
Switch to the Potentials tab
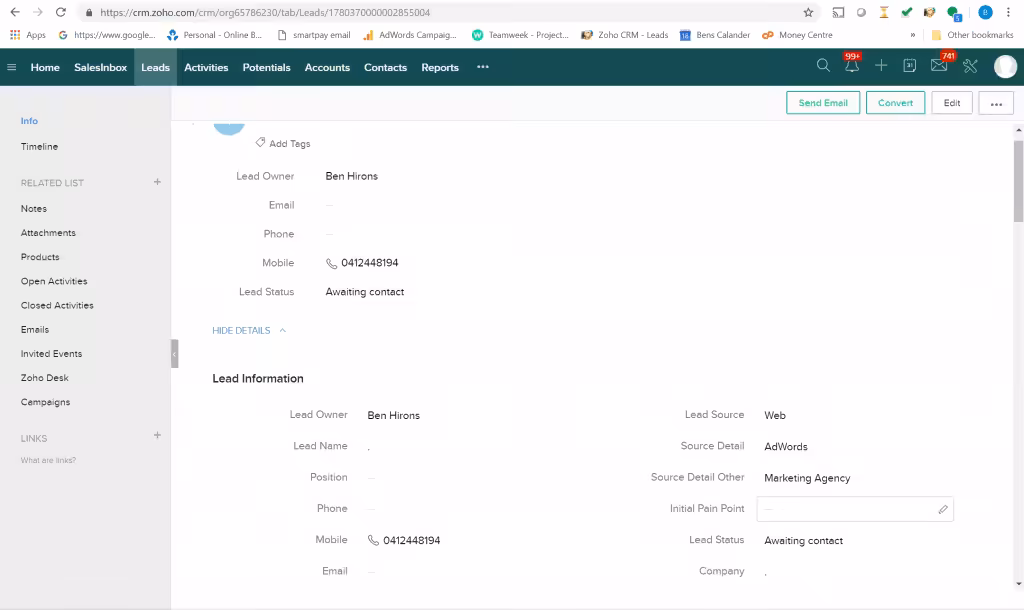click(x=266, y=68)
